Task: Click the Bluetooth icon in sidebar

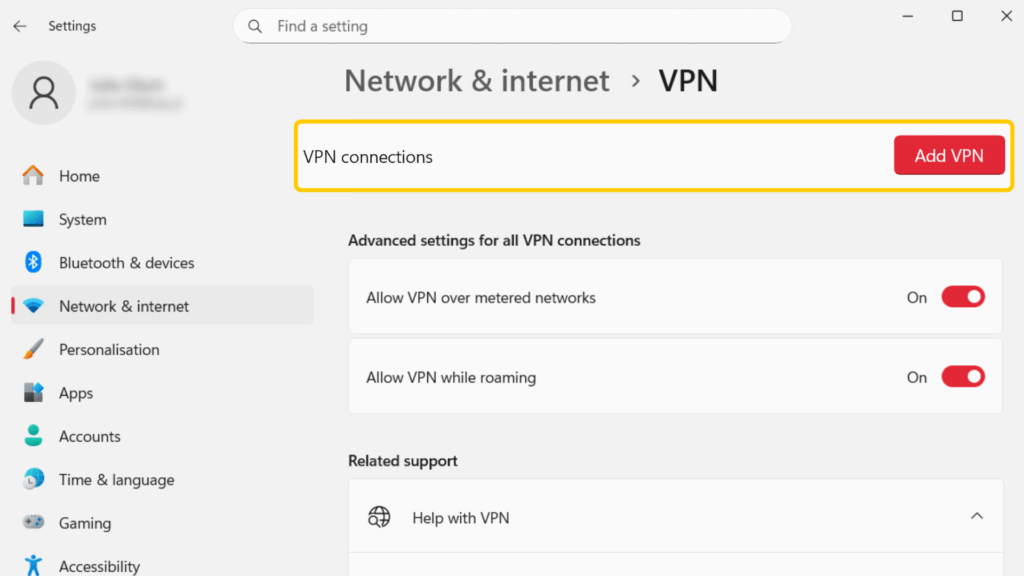Action: point(34,263)
